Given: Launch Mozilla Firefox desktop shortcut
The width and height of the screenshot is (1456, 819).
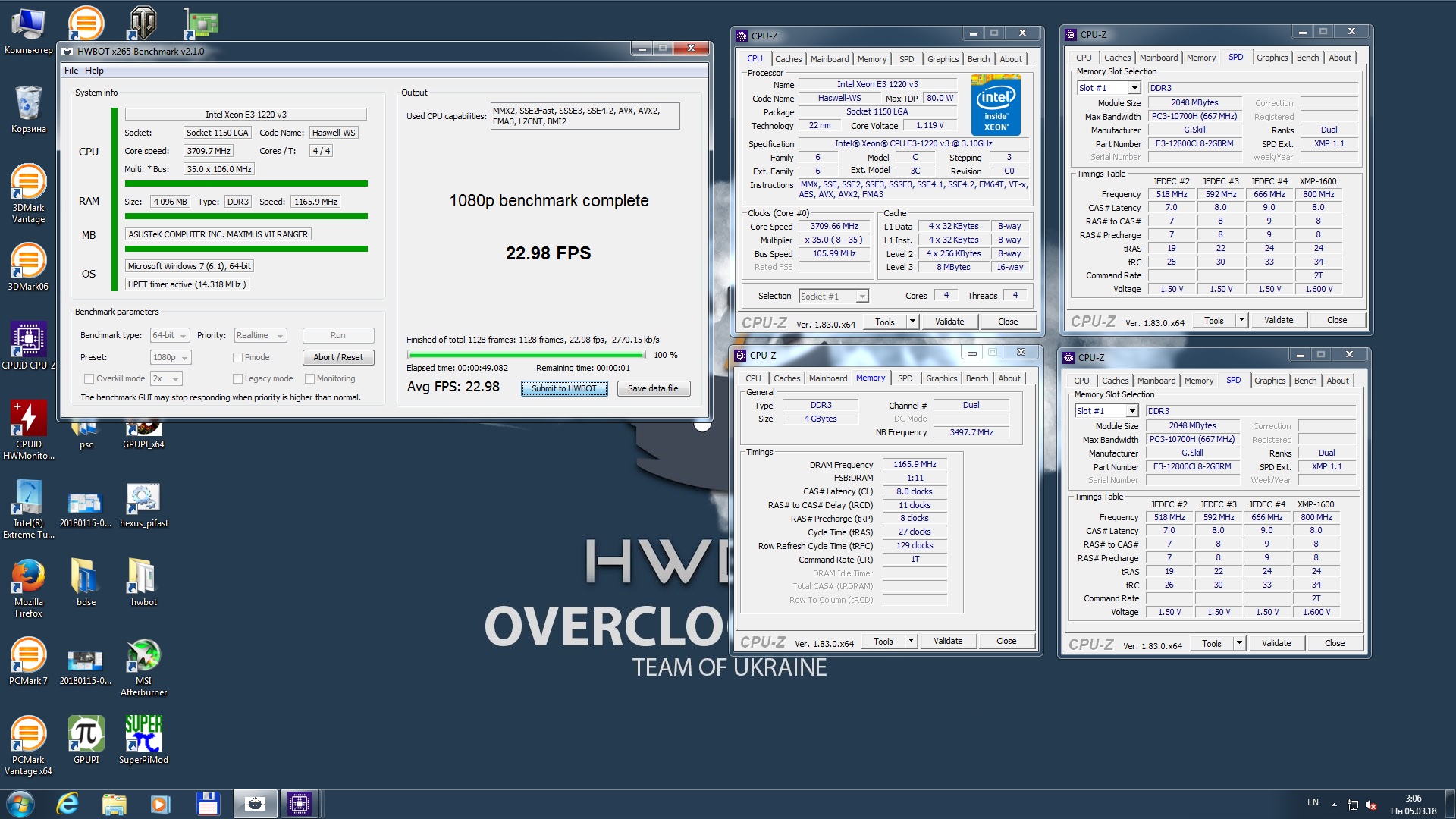Looking at the screenshot, I should click(28, 588).
